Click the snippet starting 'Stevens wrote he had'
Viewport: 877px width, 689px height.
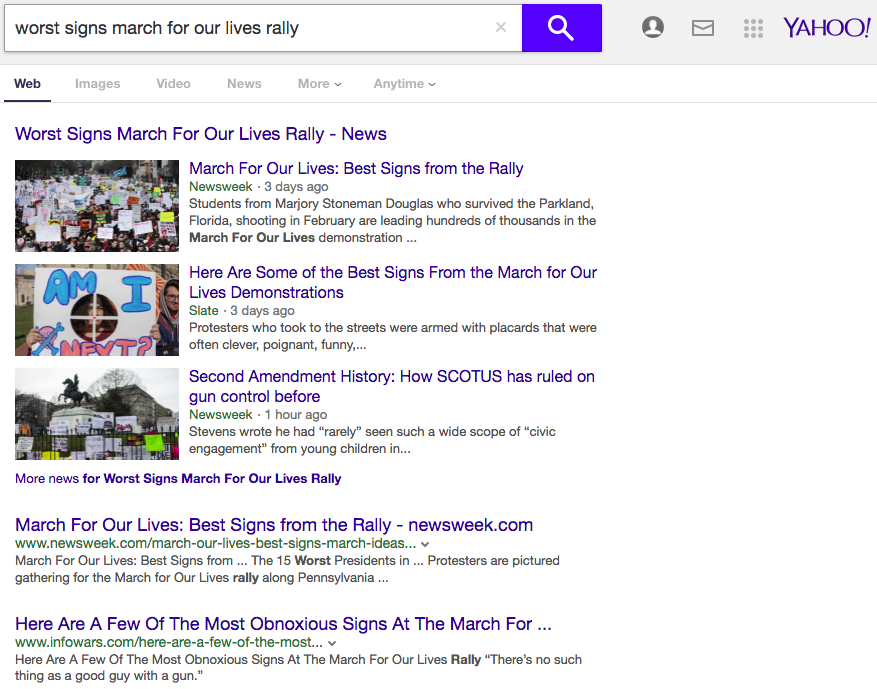click(x=372, y=440)
